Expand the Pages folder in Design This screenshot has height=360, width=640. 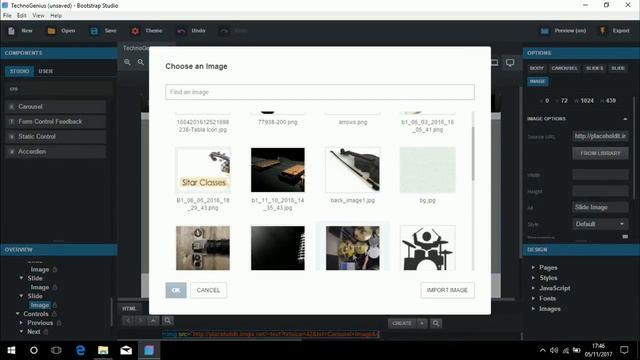click(x=533, y=267)
